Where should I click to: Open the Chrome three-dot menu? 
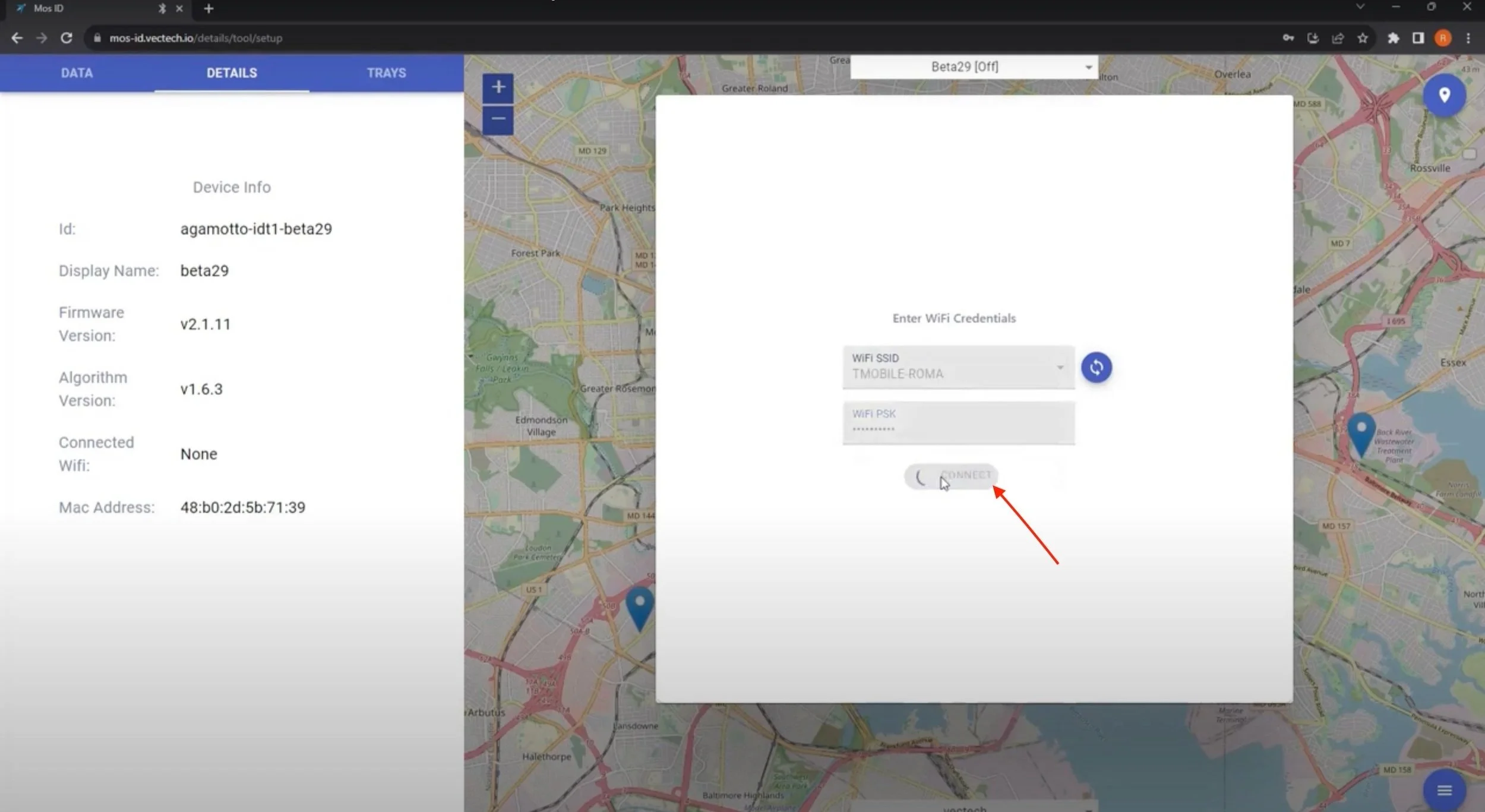point(1468,38)
